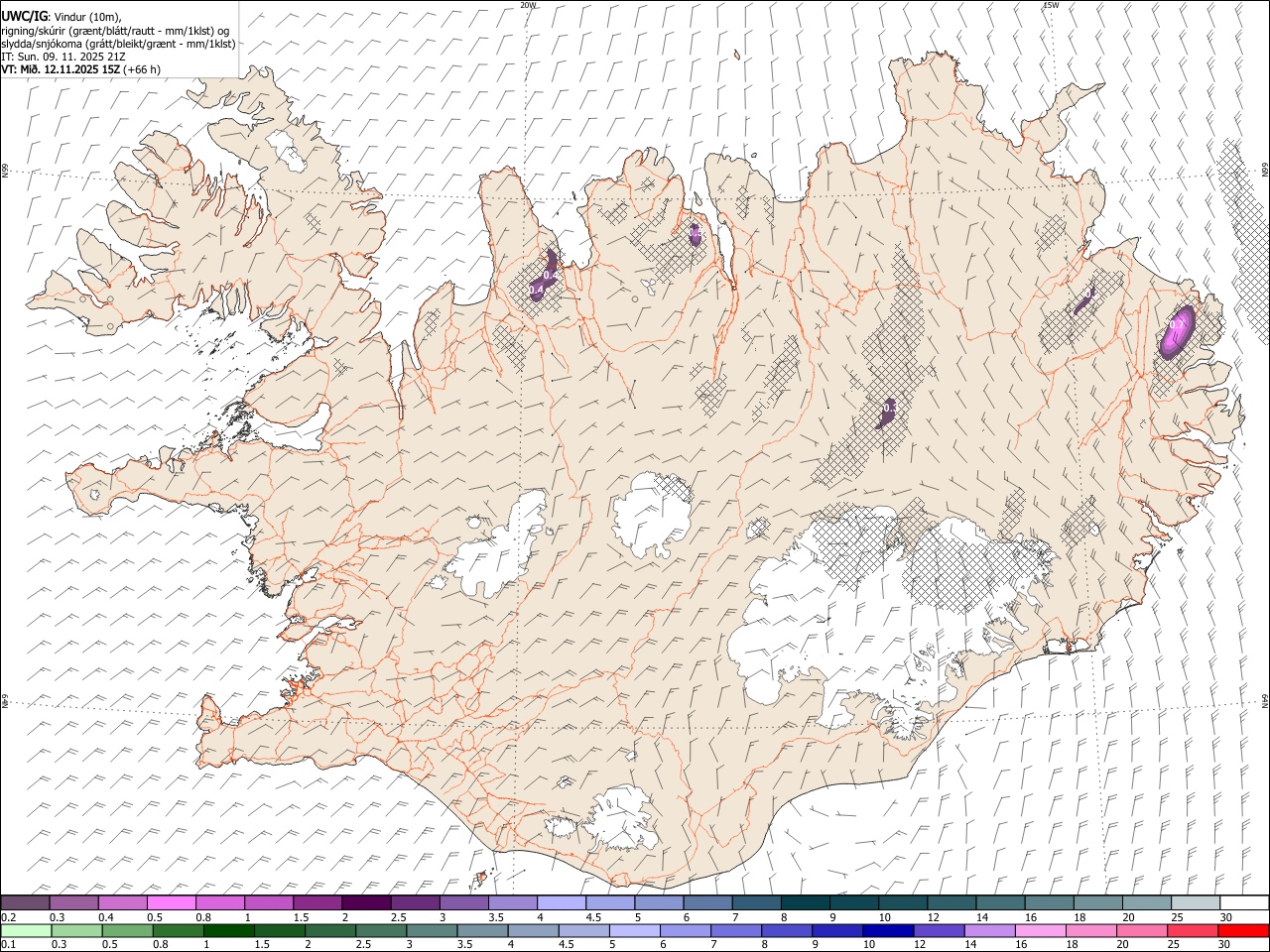Pick the lower scale violet swatch between 12 and 14
1270x952 pixels.
(938, 930)
